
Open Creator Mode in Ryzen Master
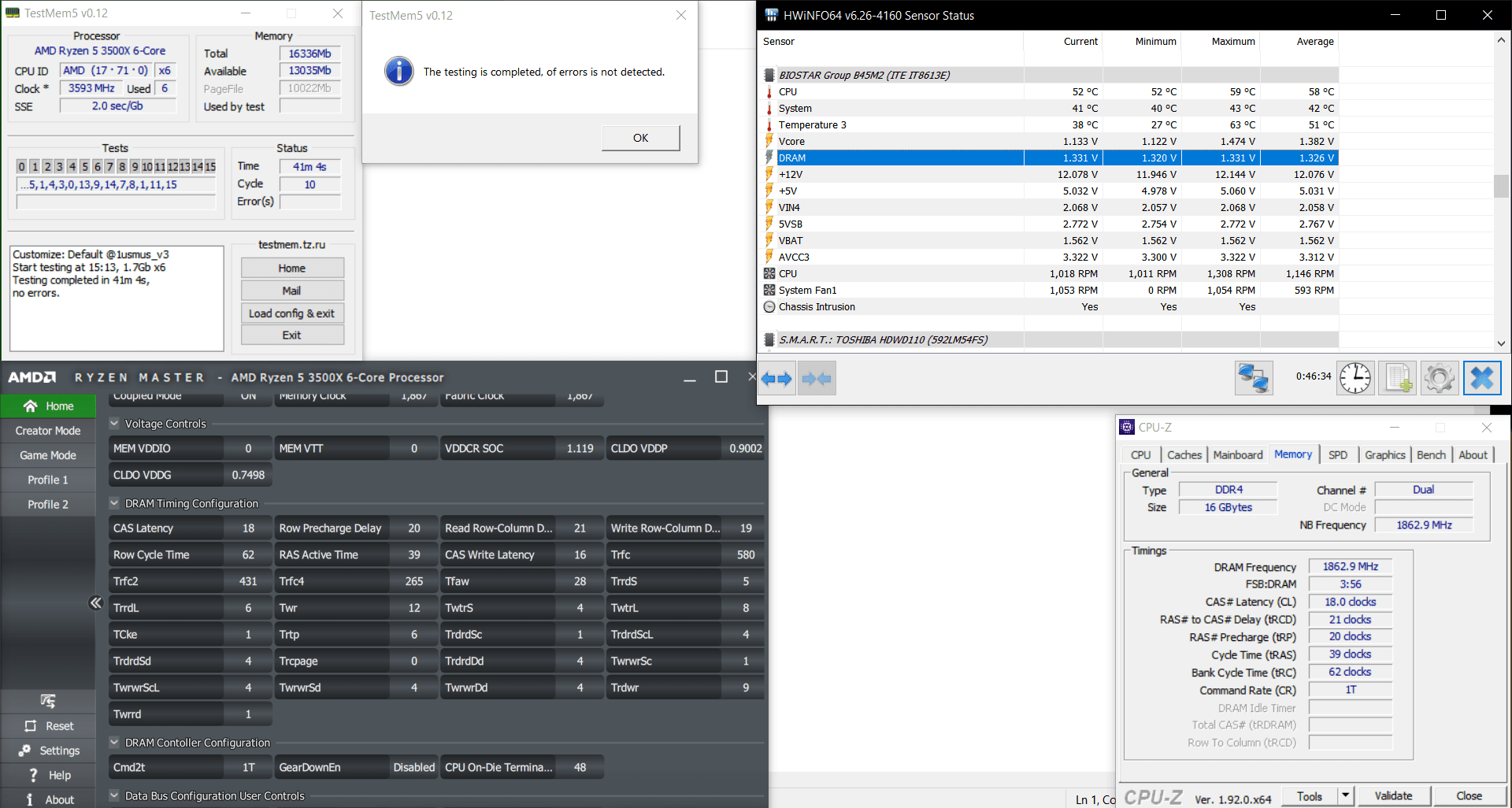(x=48, y=430)
